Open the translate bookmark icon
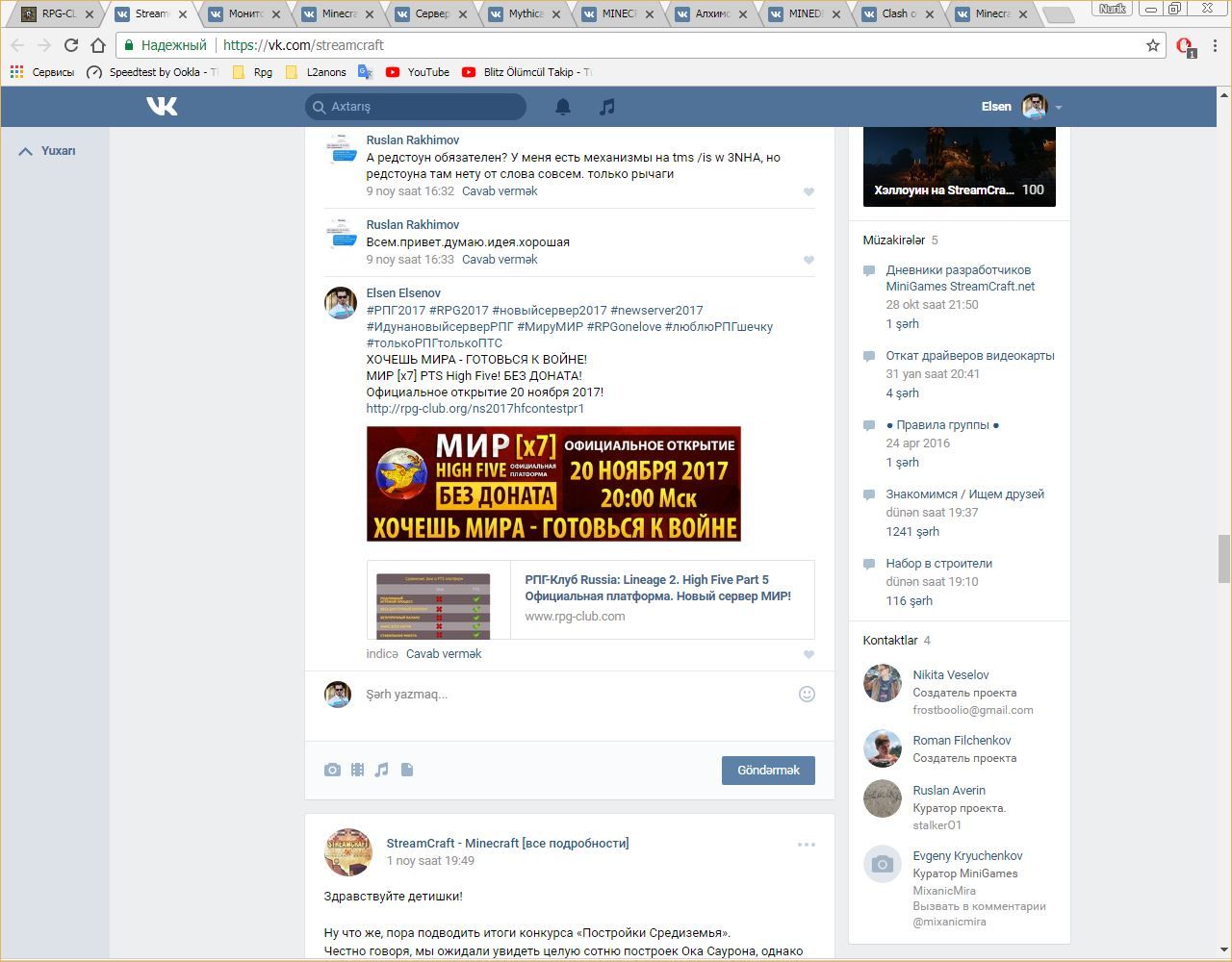Viewport: 1232px width, 962px height. click(x=365, y=72)
